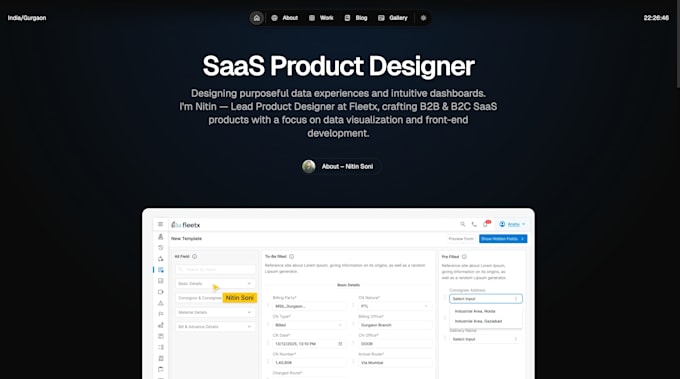Click the Show Hidden Fields button
Screen dimensions: 680x379
click(x=503, y=239)
